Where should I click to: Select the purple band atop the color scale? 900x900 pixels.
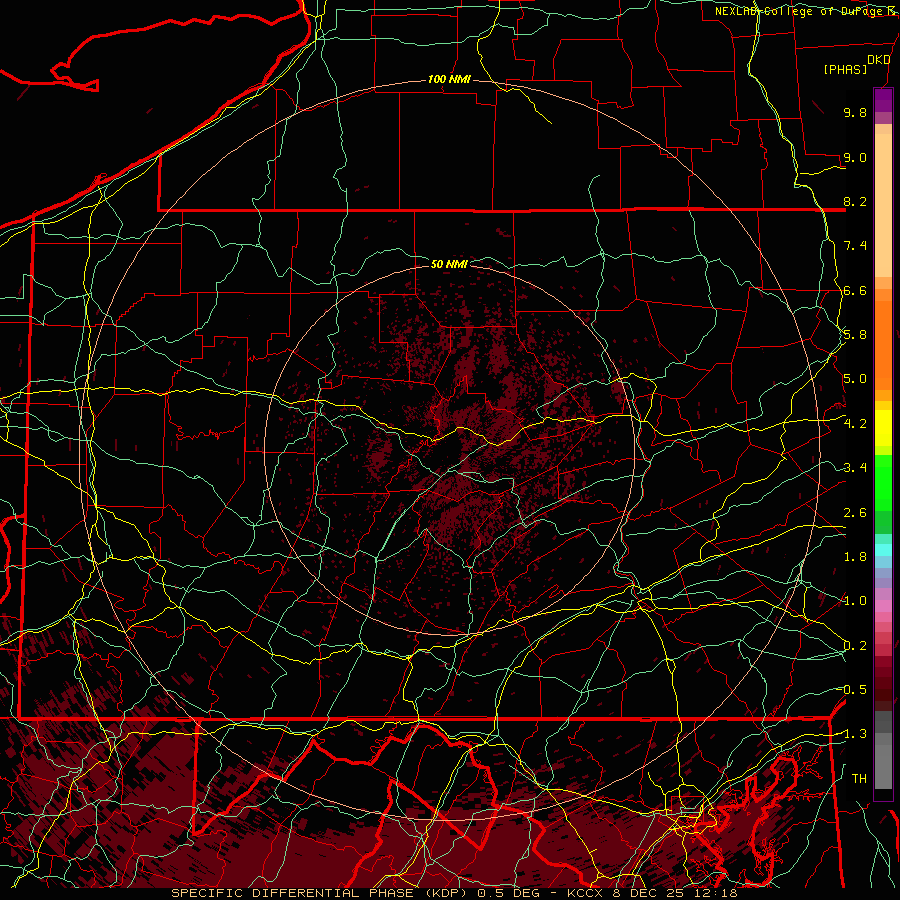pos(883,100)
